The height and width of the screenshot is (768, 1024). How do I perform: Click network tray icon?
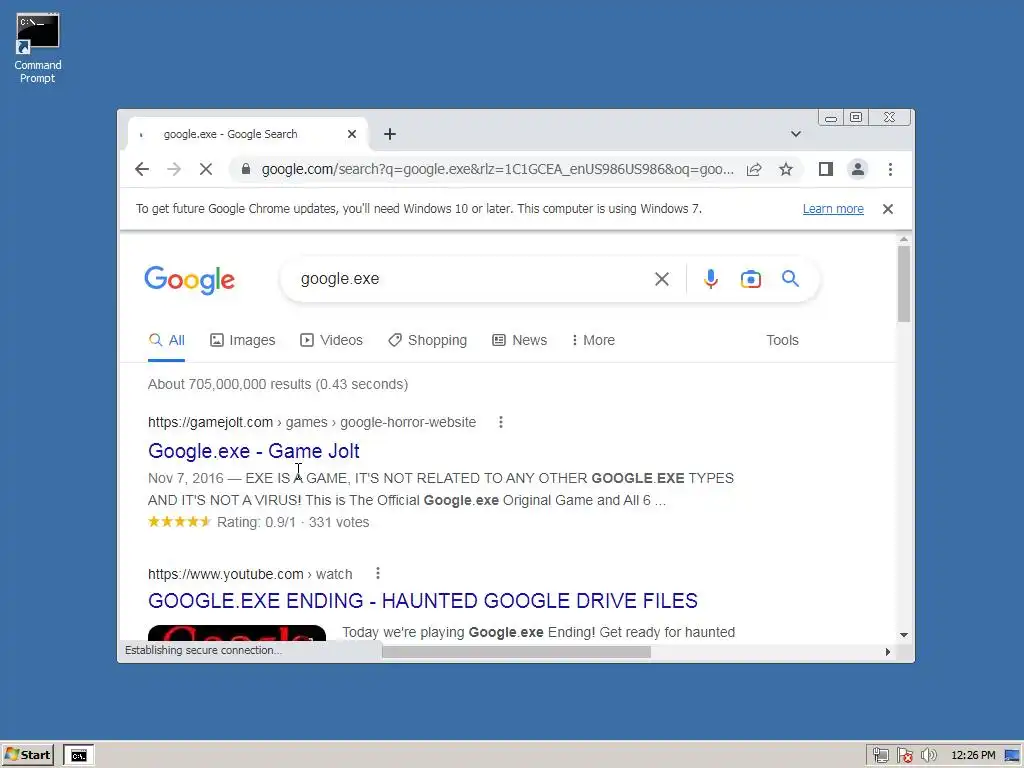click(x=880, y=756)
